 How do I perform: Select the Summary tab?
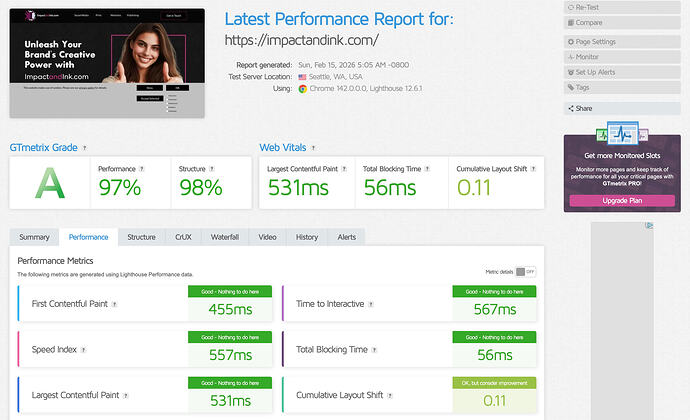34,237
